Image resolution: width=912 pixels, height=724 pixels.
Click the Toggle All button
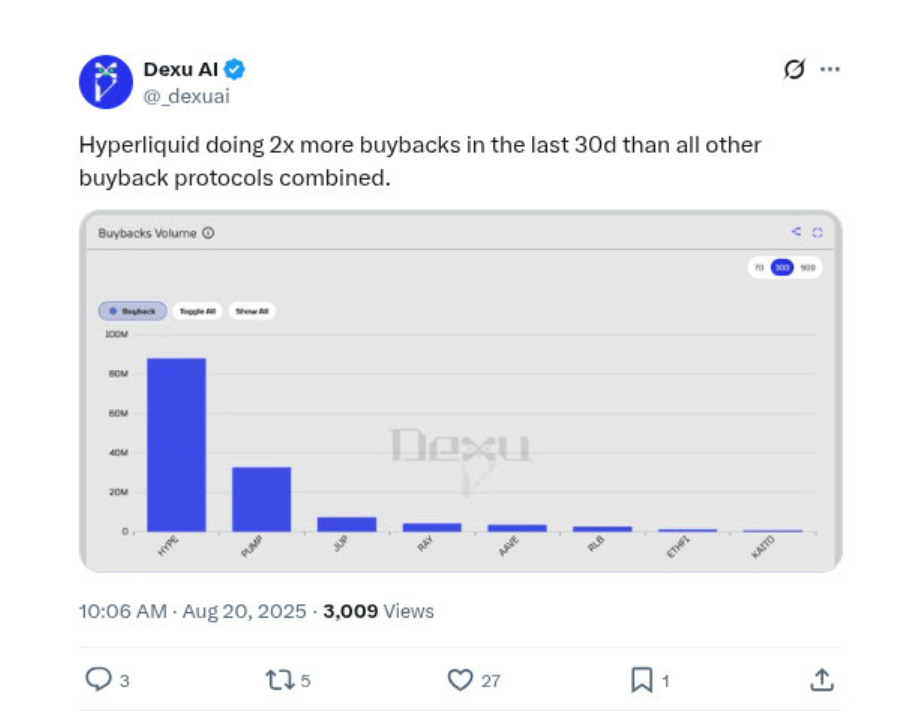[x=197, y=311]
